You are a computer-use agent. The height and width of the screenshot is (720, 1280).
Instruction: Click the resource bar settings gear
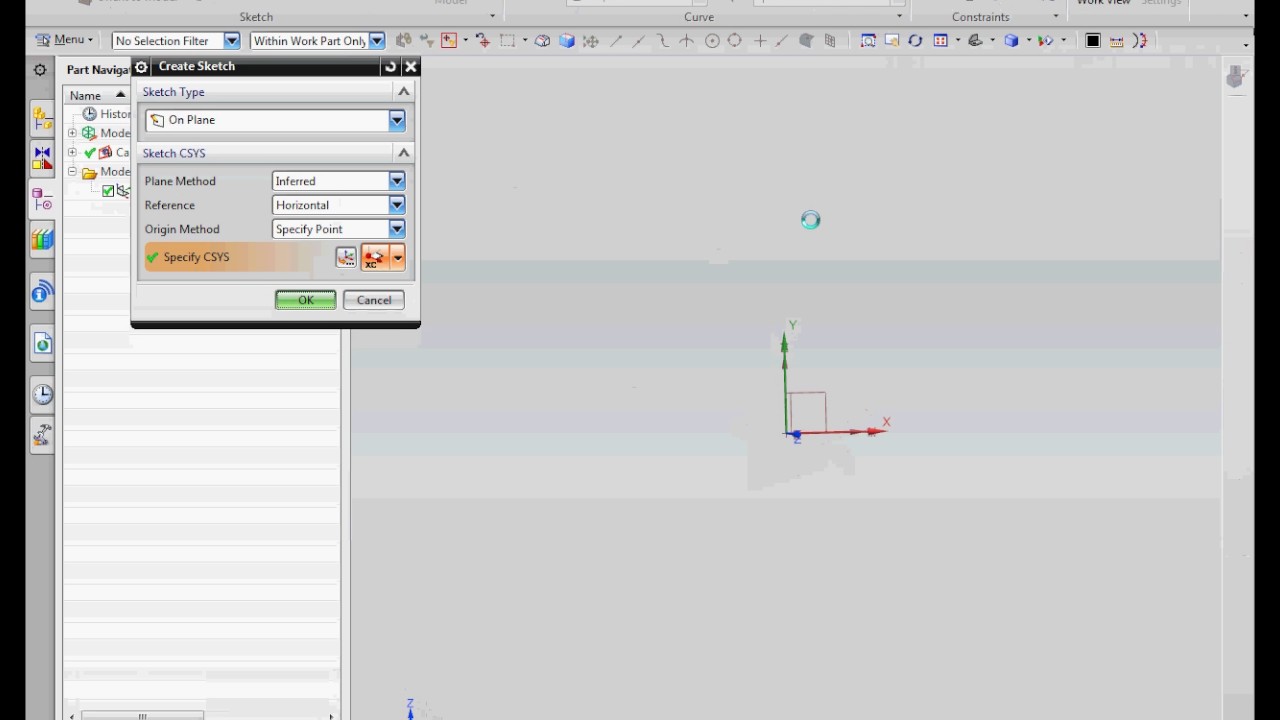click(x=40, y=70)
